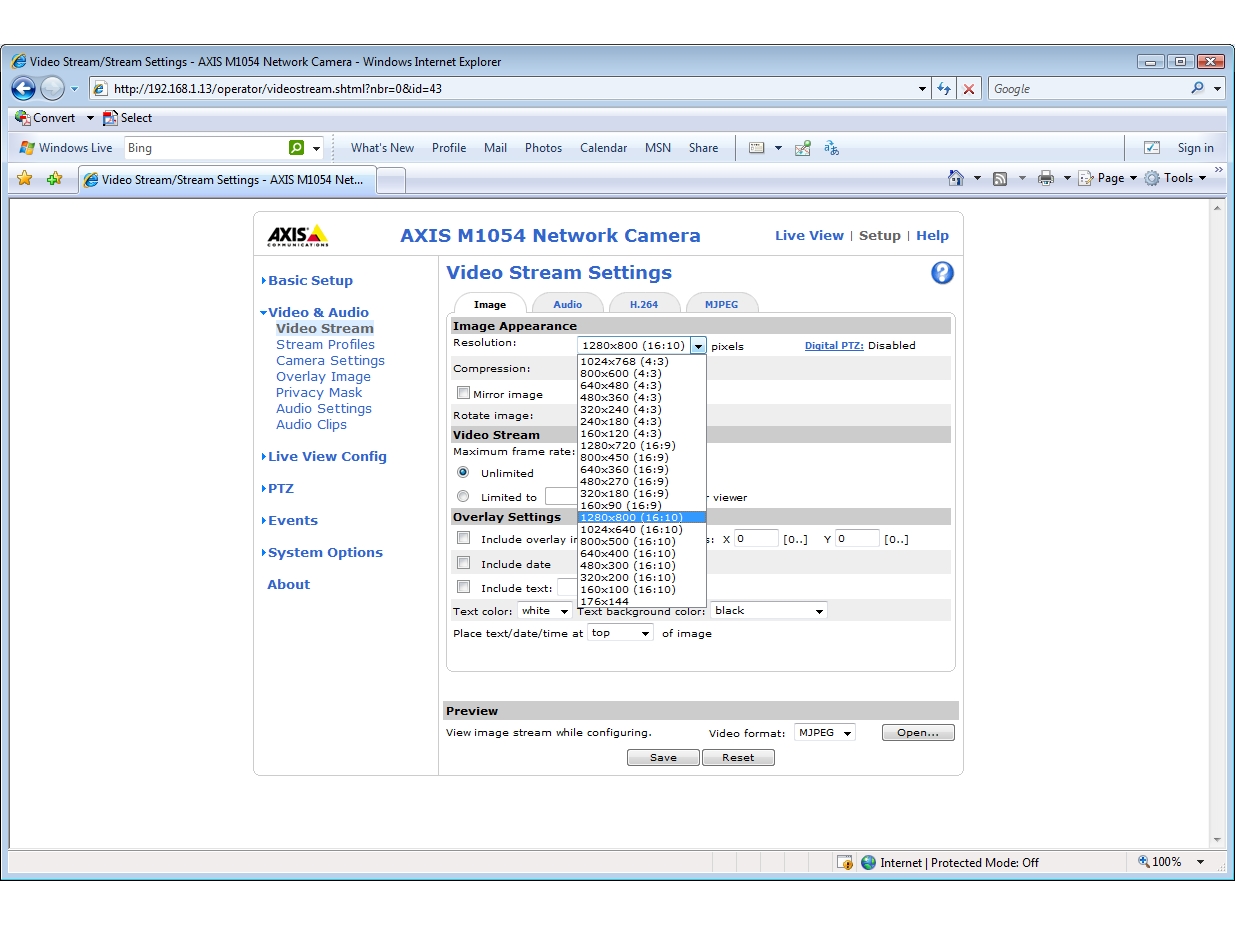
Task: Enable the Mirror image checkbox
Action: coord(463,393)
